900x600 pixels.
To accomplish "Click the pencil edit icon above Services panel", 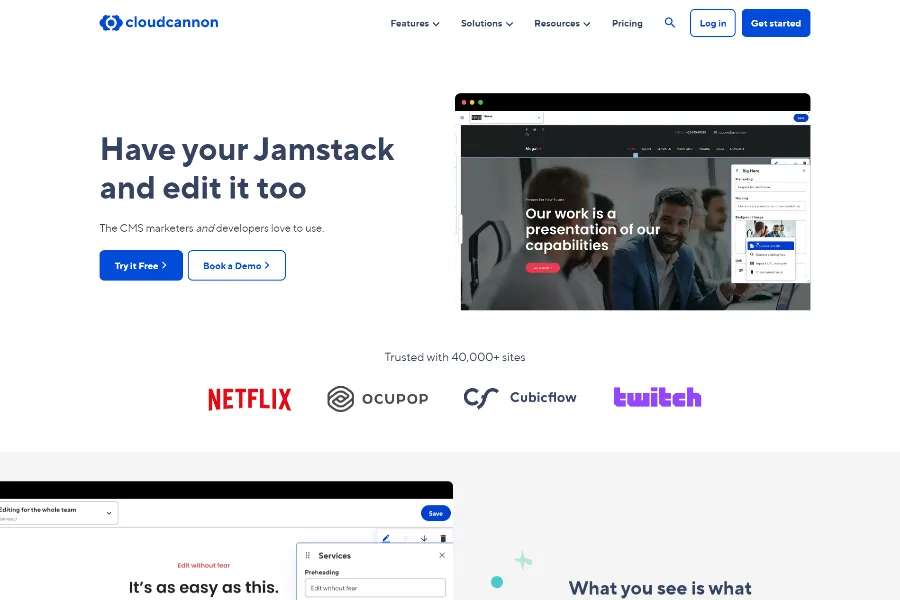I will pos(386,538).
